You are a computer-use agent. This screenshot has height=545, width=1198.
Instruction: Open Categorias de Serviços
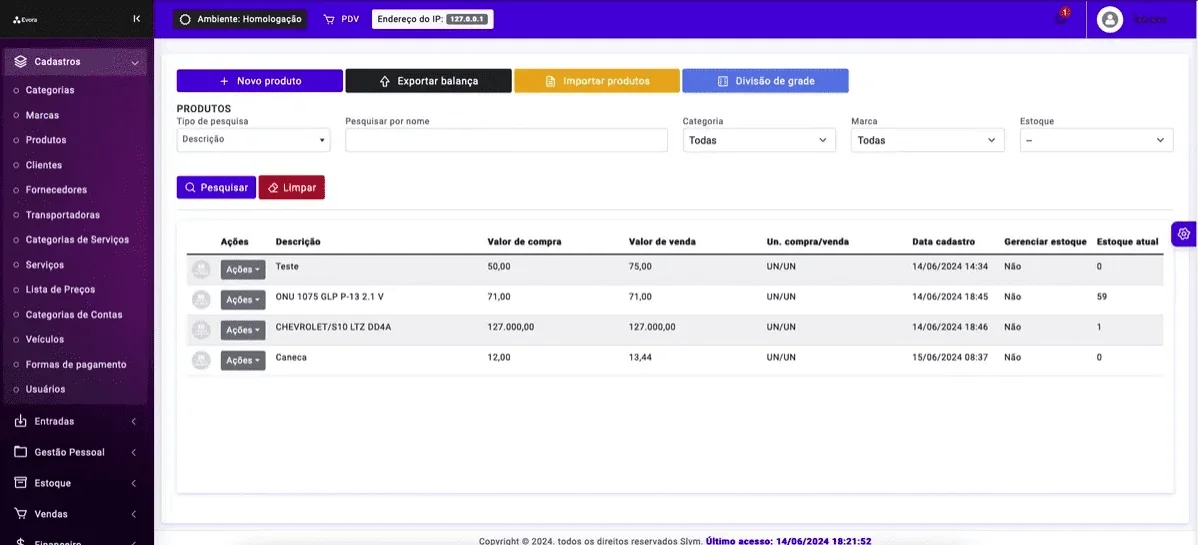pos(77,239)
